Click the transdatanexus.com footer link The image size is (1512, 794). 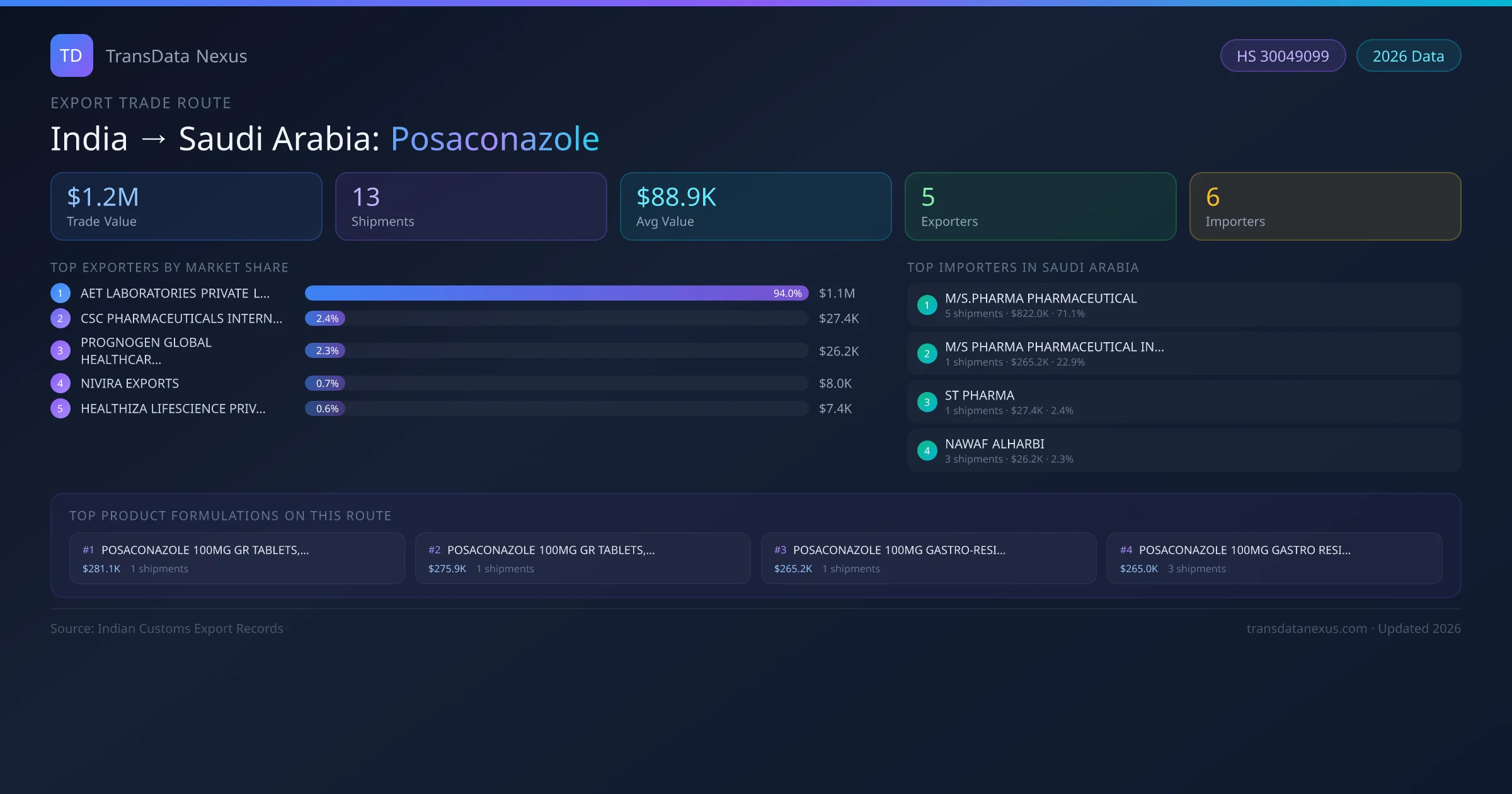1307,628
